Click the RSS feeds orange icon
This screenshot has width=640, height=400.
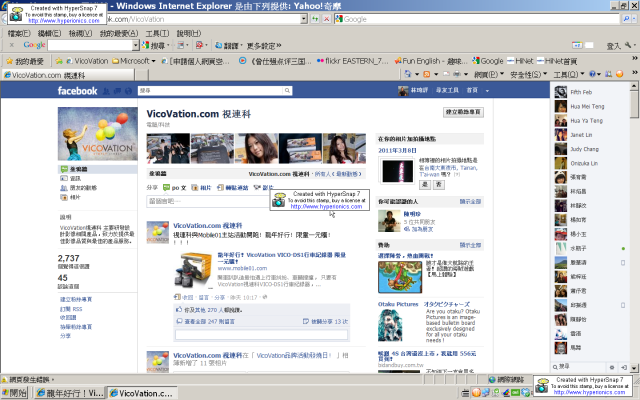[x=427, y=74]
